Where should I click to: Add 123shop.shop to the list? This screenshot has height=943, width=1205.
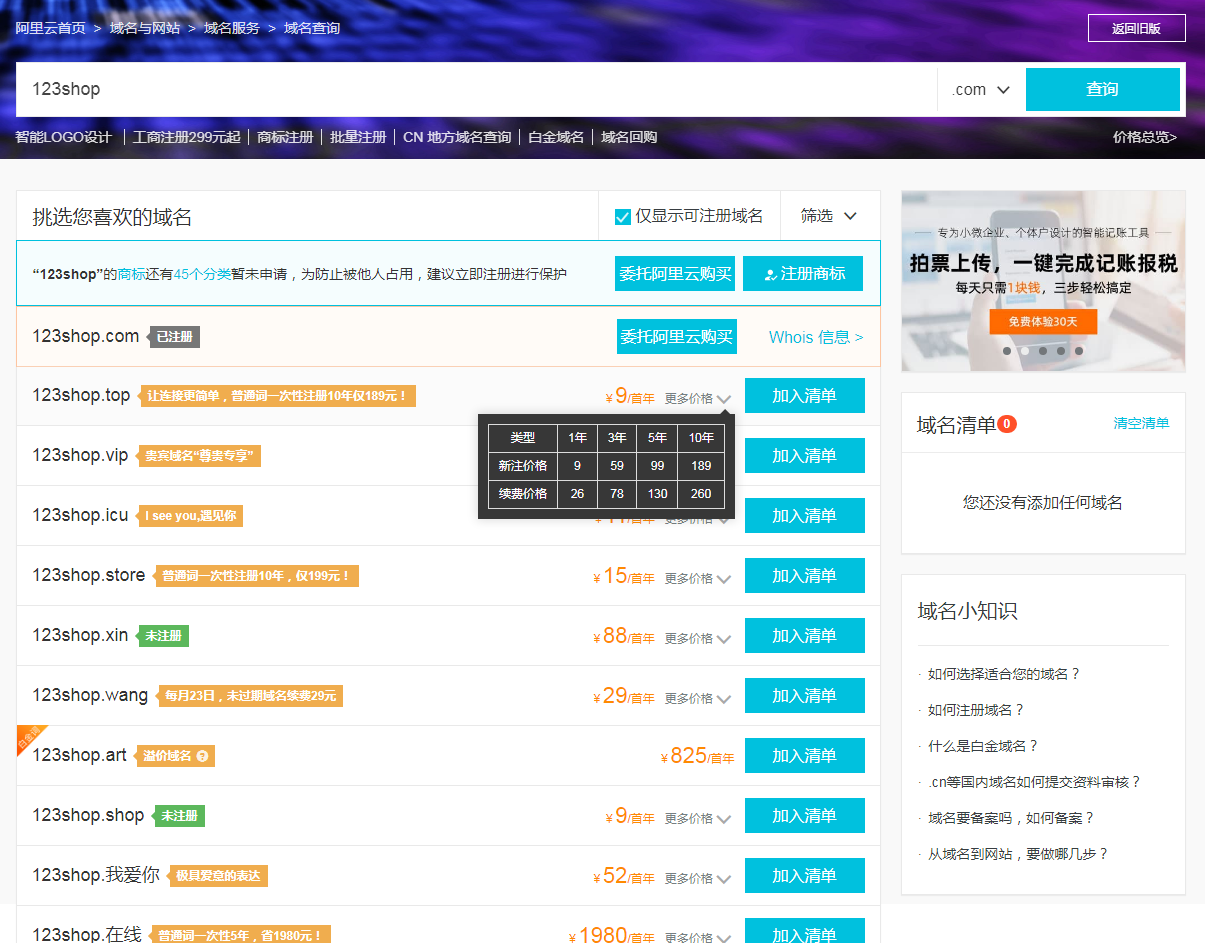[x=805, y=816]
